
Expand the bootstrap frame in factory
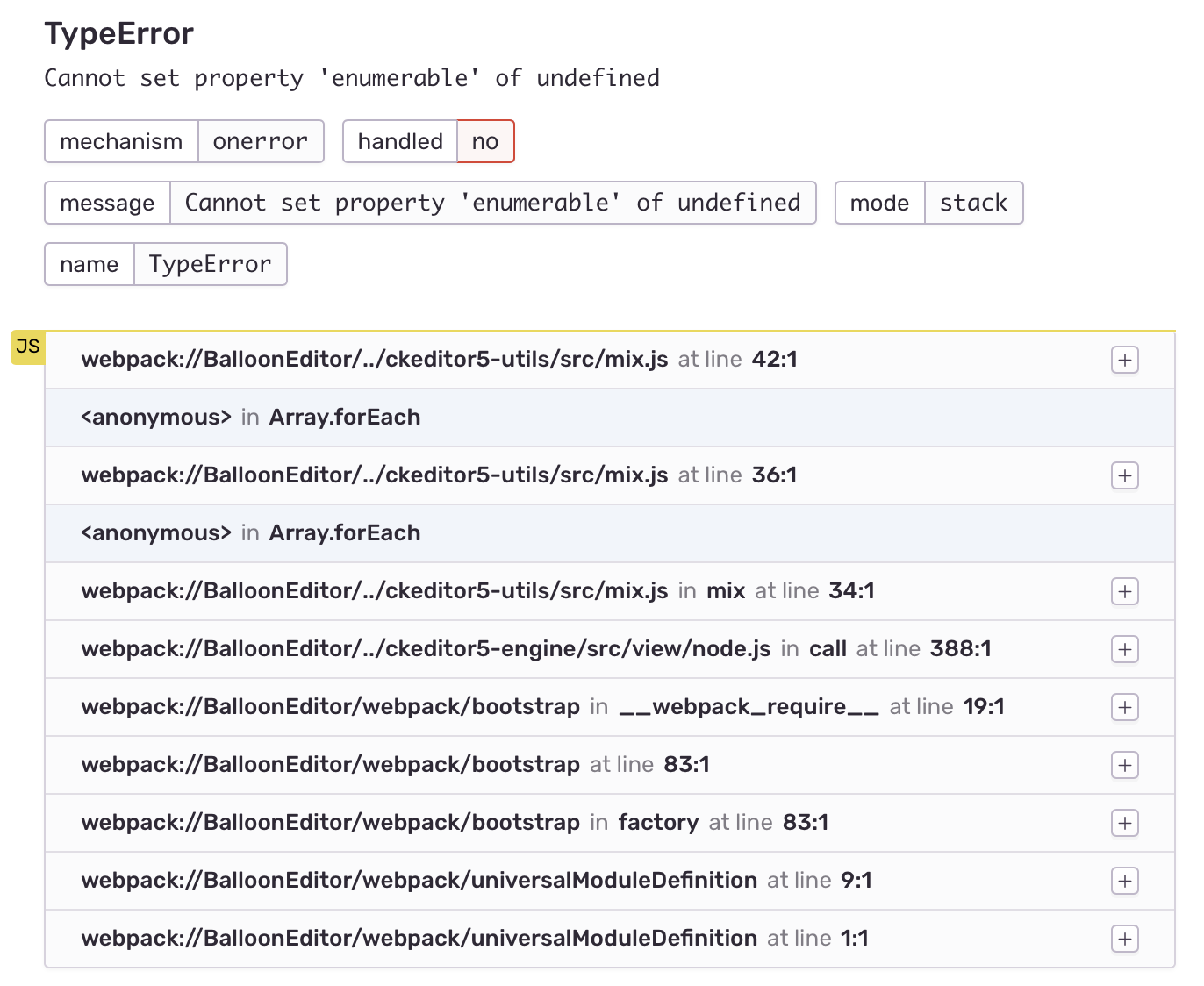tap(1124, 823)
